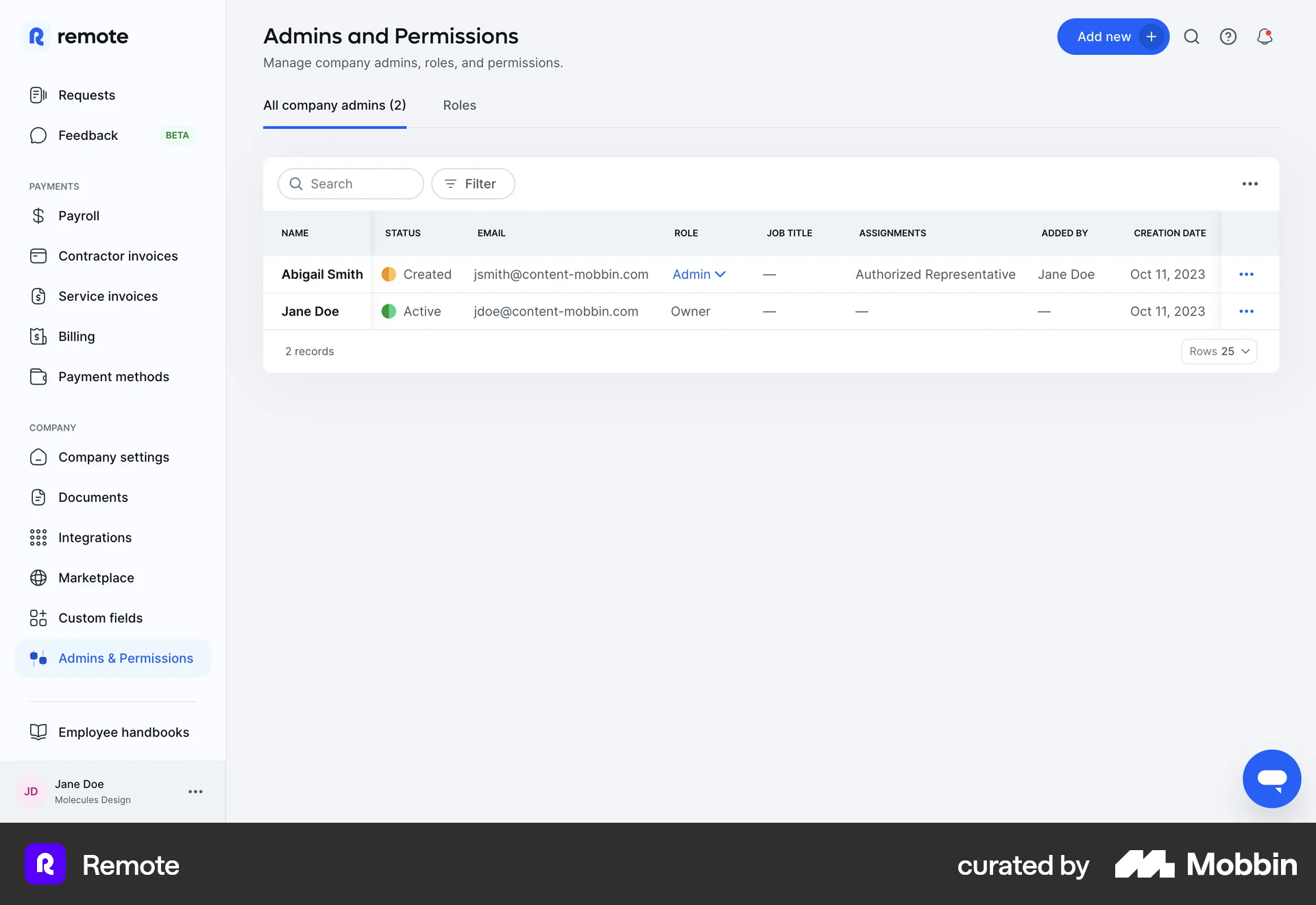Image resolution: width=1316 pixels, height=905 pixels.
Task: Check the notifications bell
Action: [1265, 36]
